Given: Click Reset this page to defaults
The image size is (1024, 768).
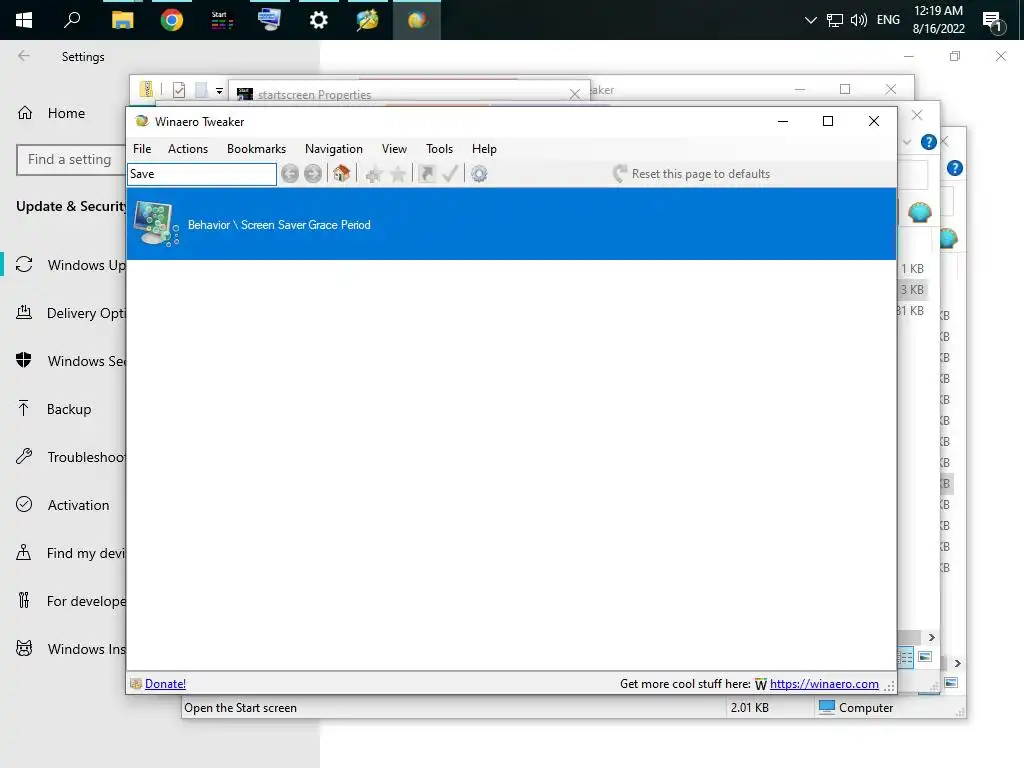Looking at the screenshot, I should (x=692, y=174).
